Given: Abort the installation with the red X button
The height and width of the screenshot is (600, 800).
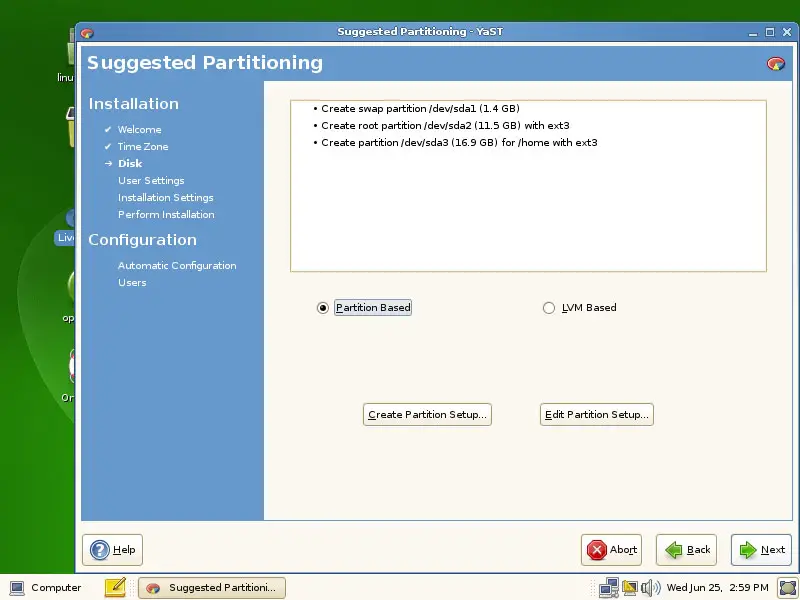Looking at the screenshot, I should pos(611,549).
